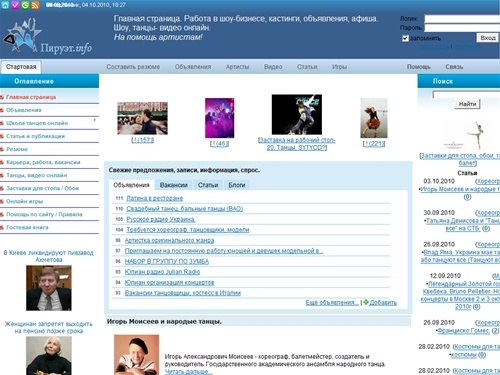Viewport: 500px width, 375px height.
Task: Open news about Киев пивзавод Ахметова
Action: click(x=49, y=256)
